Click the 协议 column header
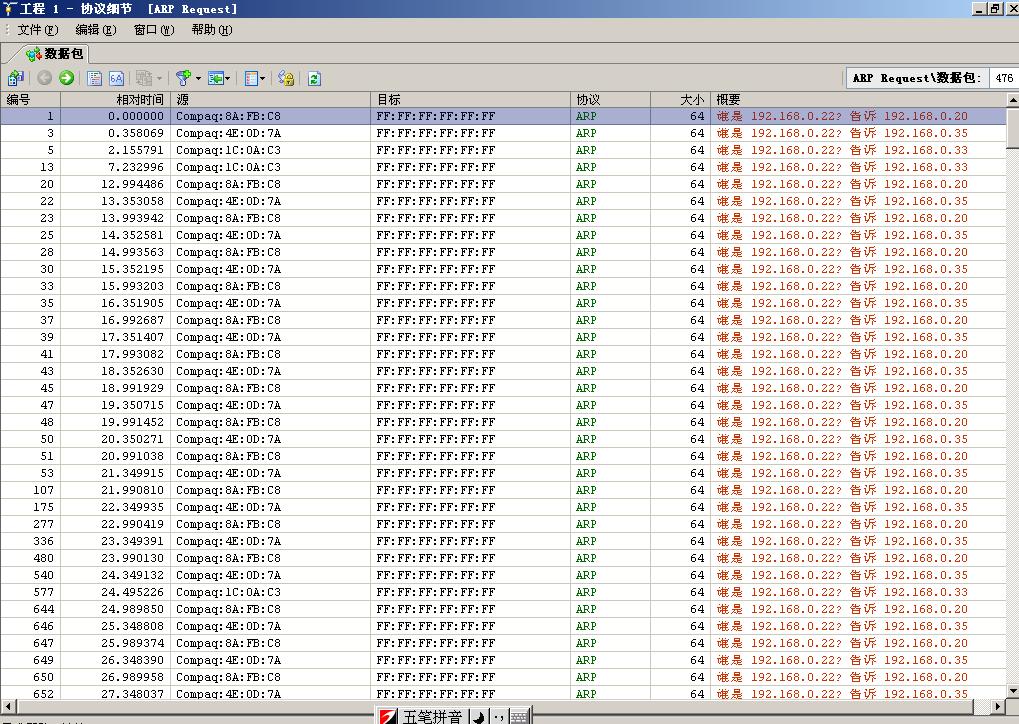Screen dimensions: 1019x724 pyautogui.click(x=610, y=99)
